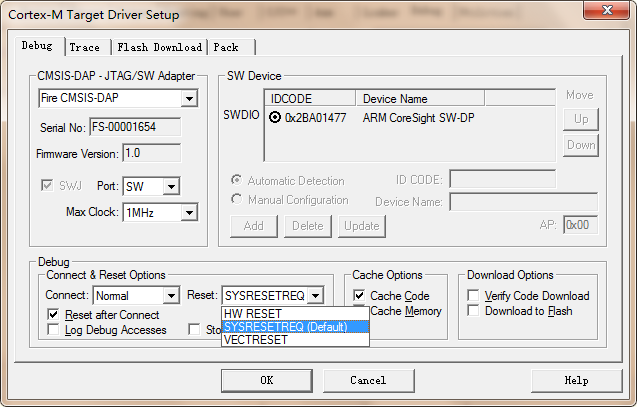Switch to the Pack tab
The width and height of the screenshot is (637, 407).
coord(226,47)
